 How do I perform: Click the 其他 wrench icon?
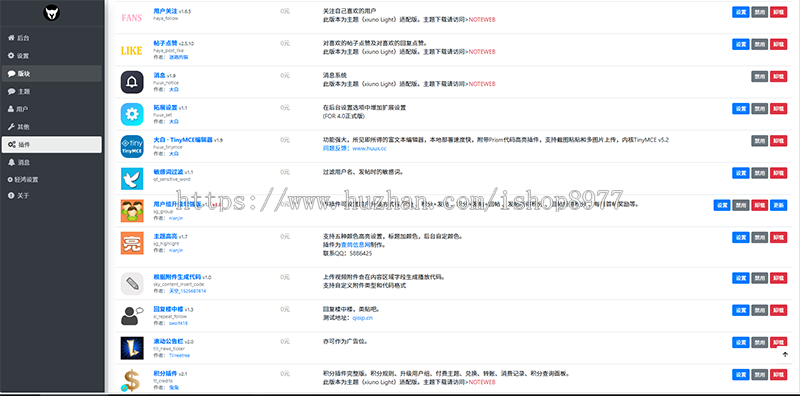click(x=11, y=127)
